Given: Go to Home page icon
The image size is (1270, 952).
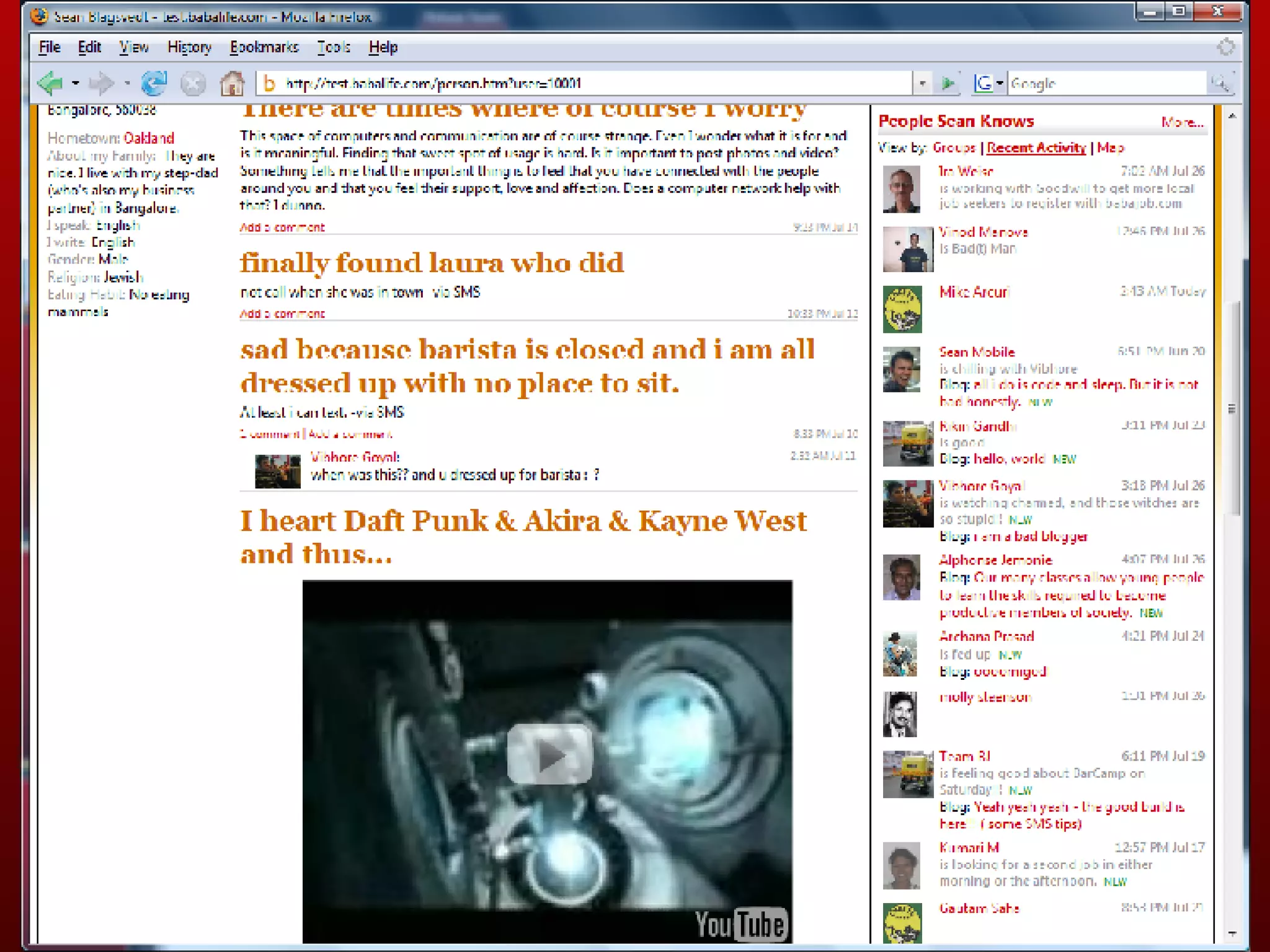Looking at the screenshot, I should click(x=232, y=84).
